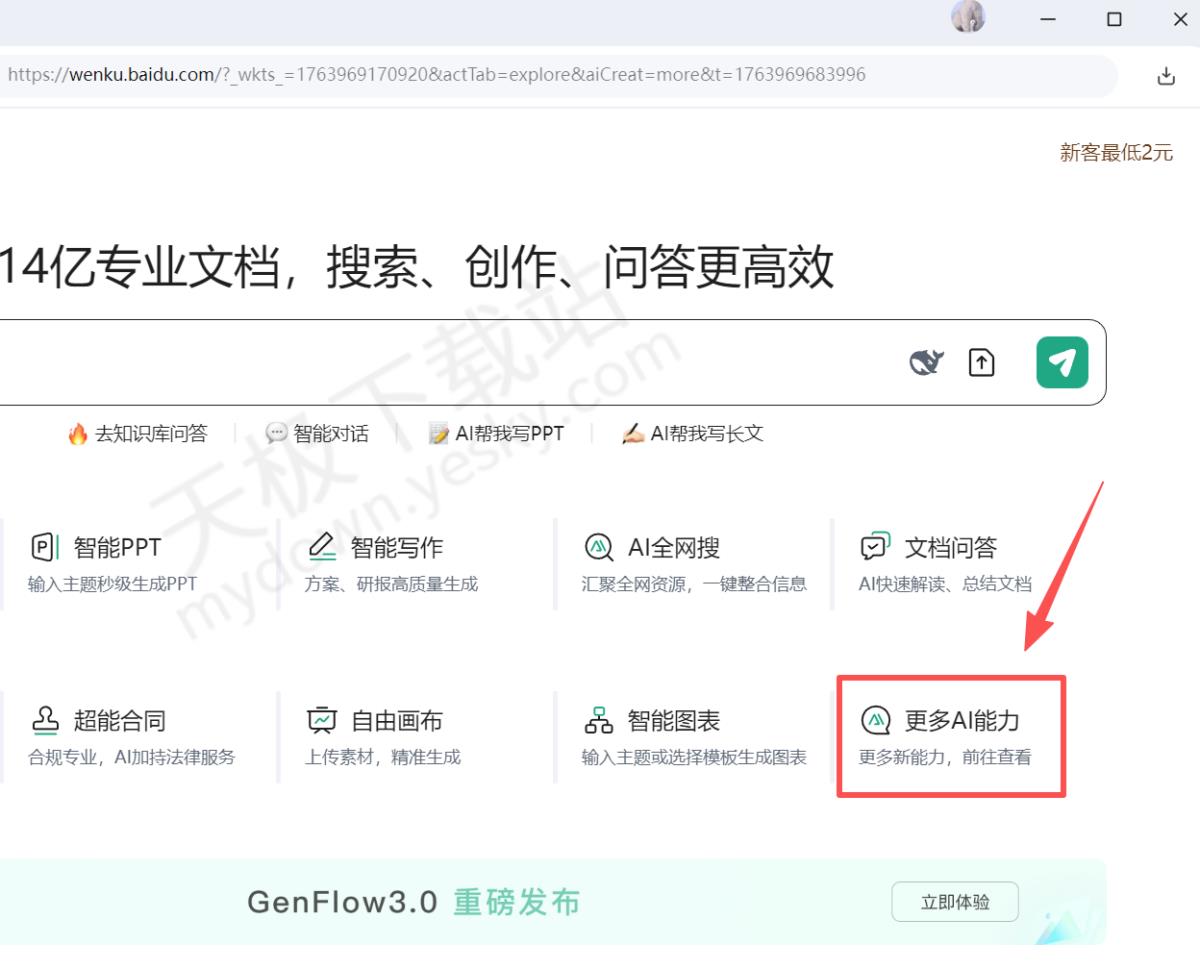Click the browser address bar URL
Viewport: 1200px width, 969px height.
point(436,75)
